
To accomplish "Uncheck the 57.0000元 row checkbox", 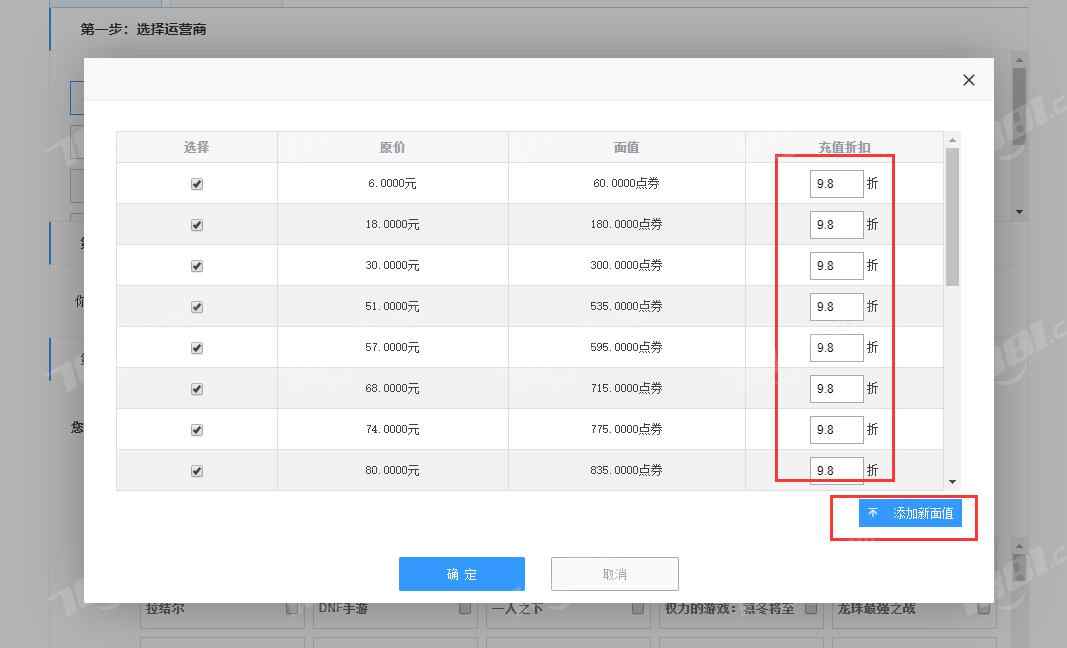I will [197, 348].
